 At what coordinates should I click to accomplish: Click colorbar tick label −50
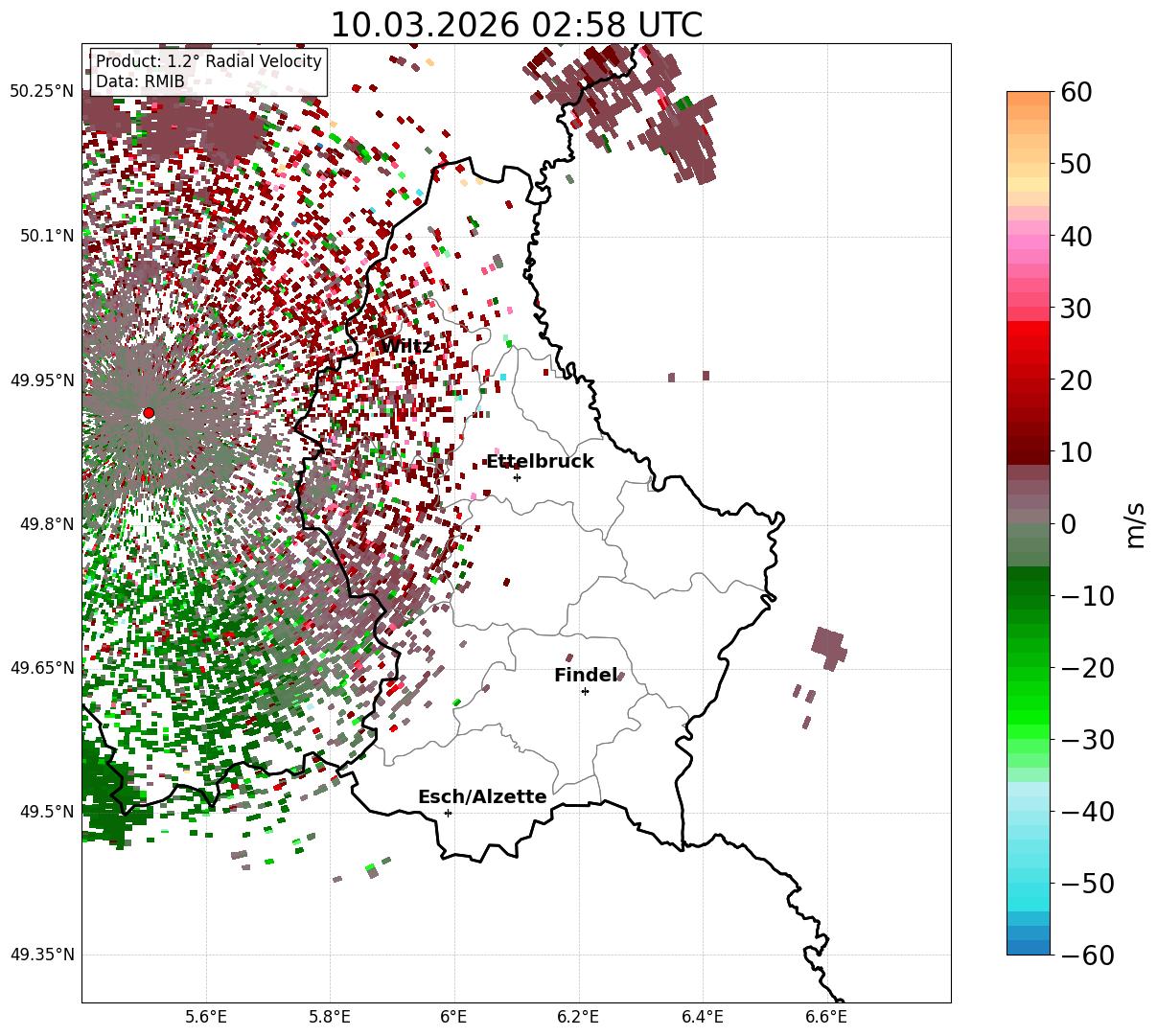click(x=1087, y=884)
